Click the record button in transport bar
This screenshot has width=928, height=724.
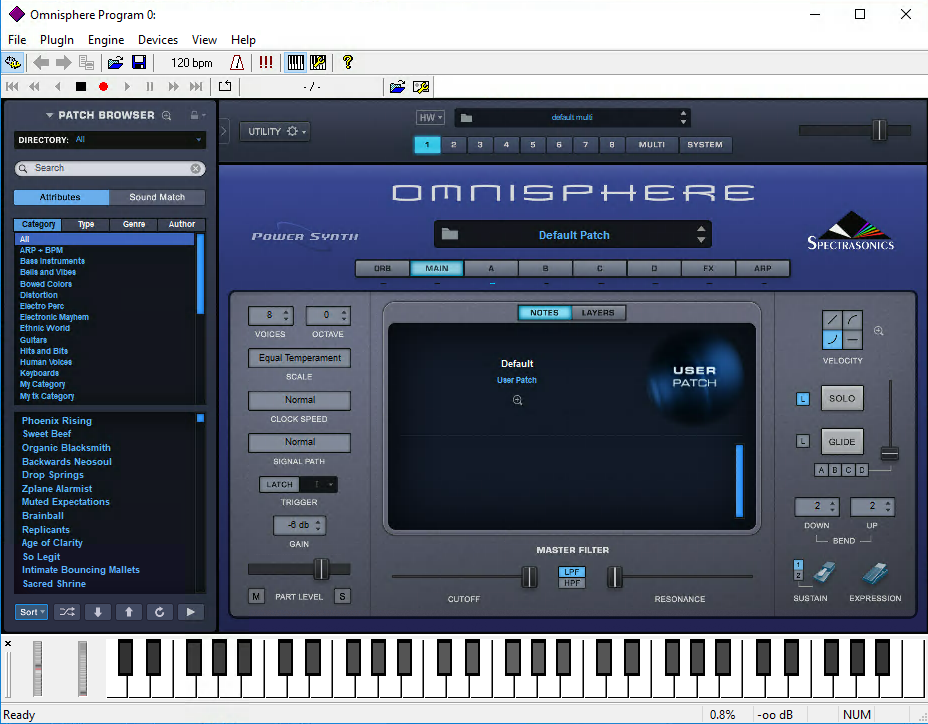pyautogui.click(x=103, y=86)
